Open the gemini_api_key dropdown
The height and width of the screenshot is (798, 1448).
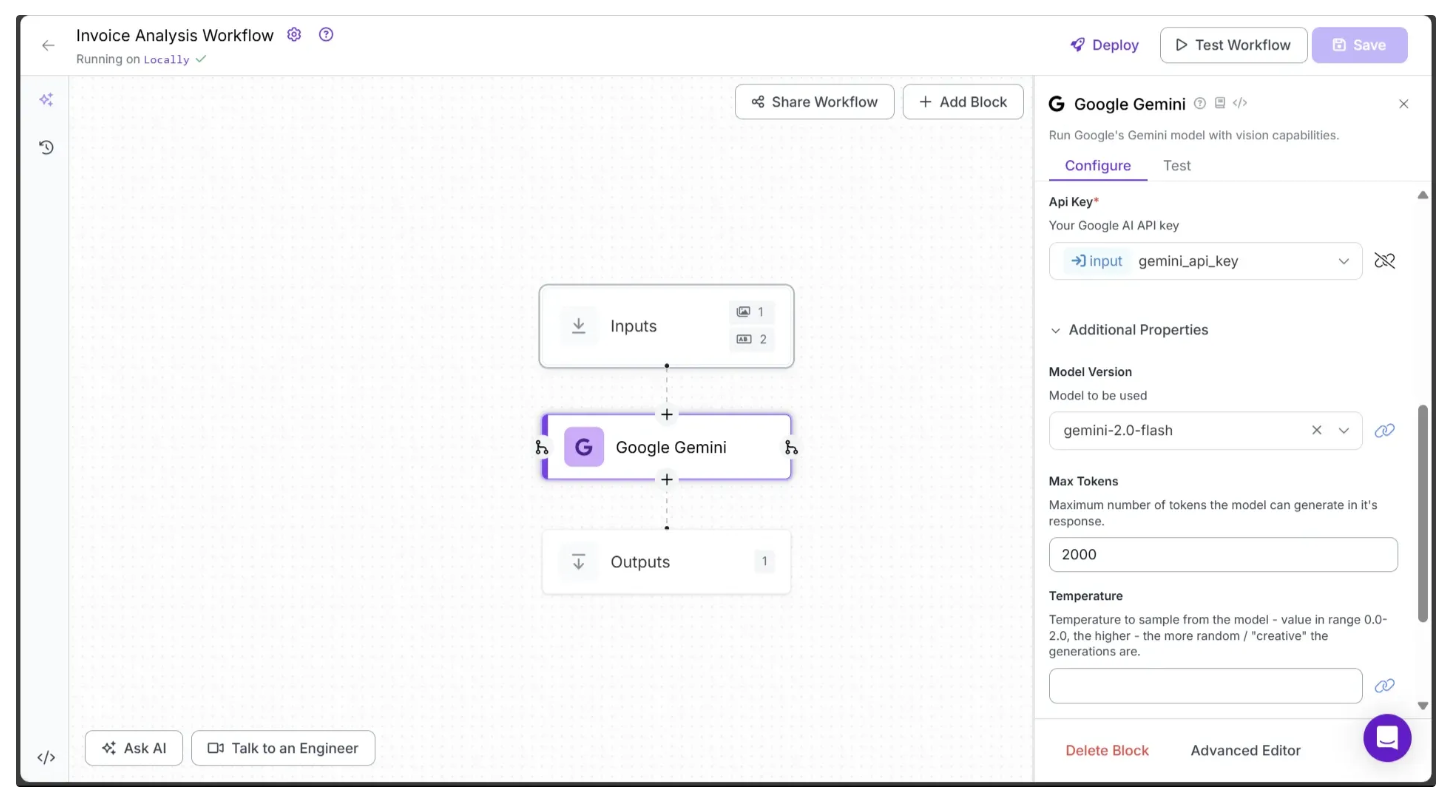[x=1206, y=261]
